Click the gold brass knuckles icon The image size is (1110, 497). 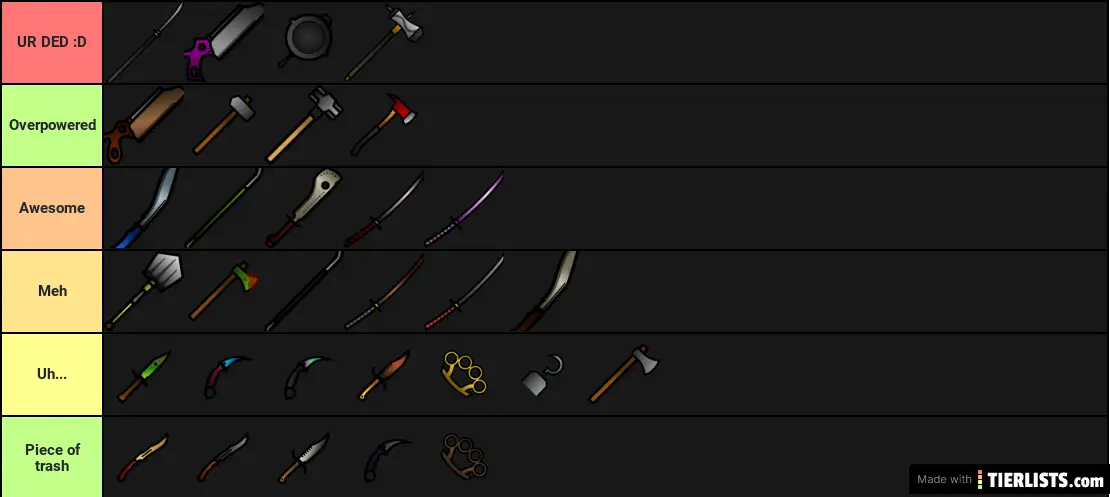coord(464,374)
